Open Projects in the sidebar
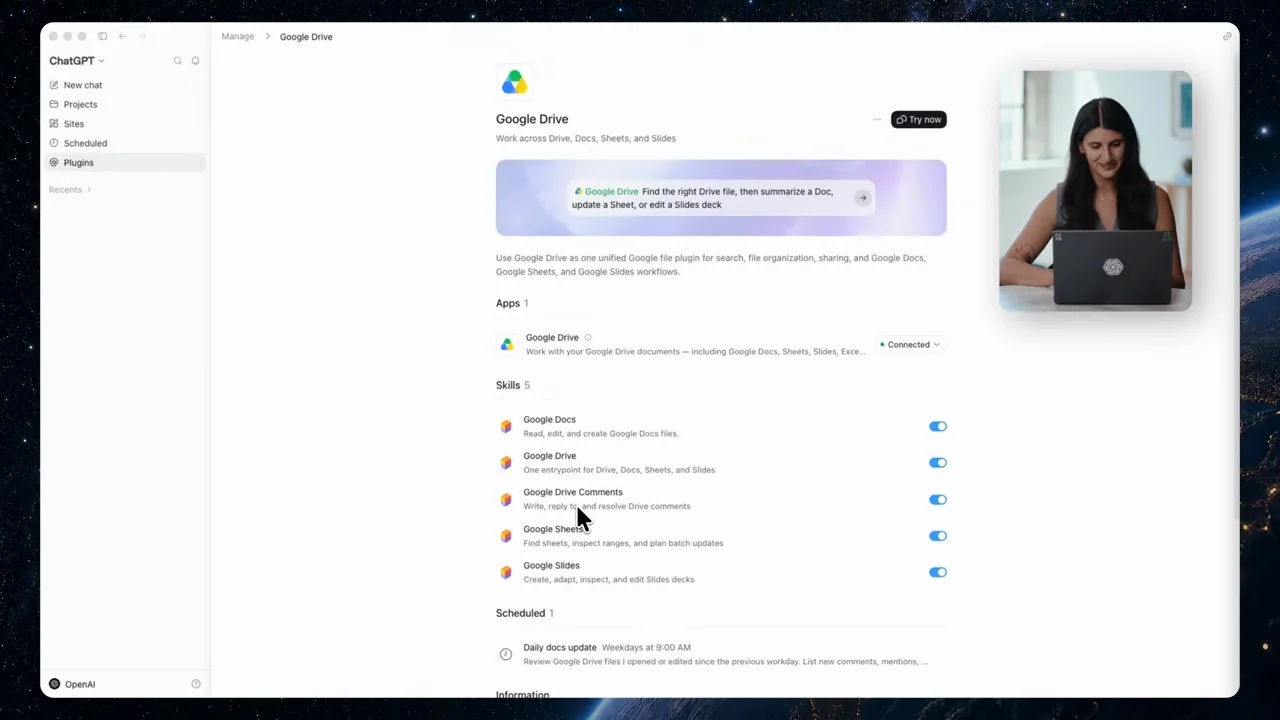 (125, 104)
